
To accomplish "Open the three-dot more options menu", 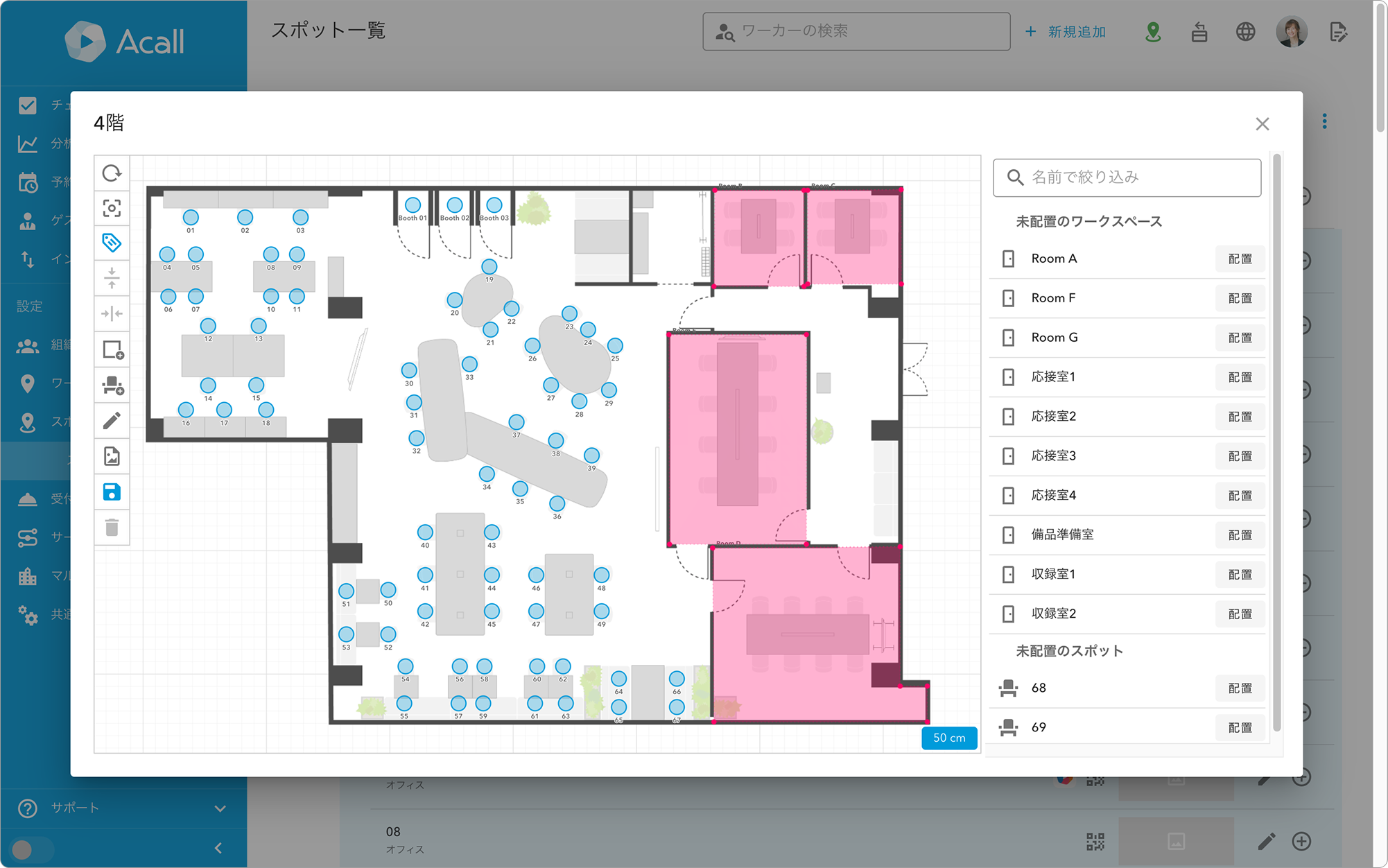I will coord(1324,121).
